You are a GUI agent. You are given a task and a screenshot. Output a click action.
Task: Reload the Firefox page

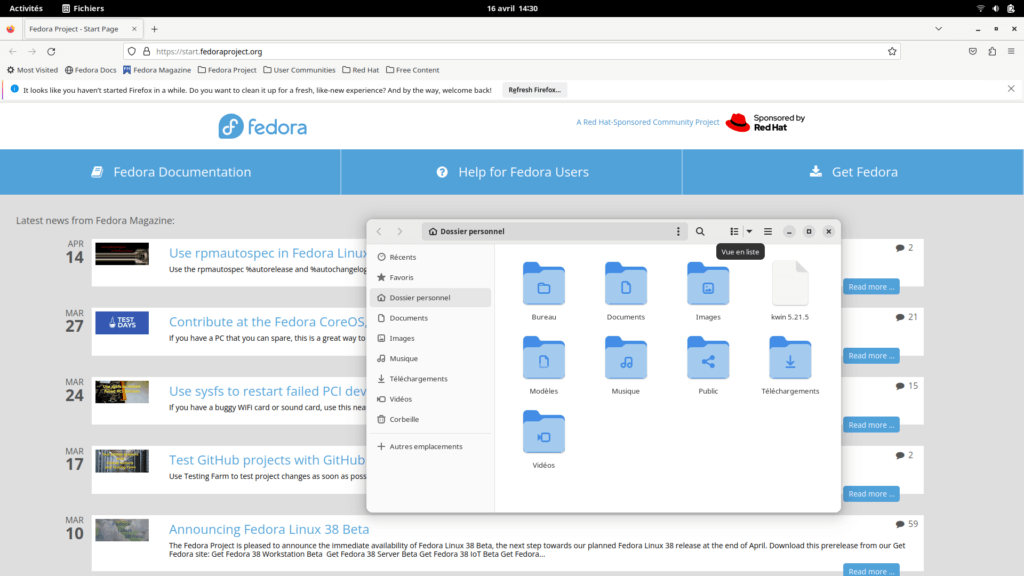pyautogui.click(x=51, y=51)
